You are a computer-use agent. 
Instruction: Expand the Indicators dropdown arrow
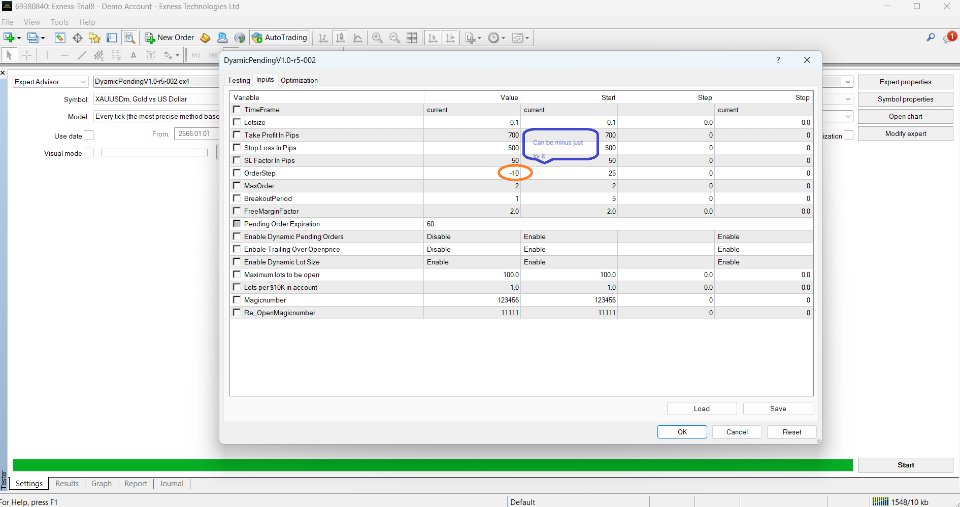(479, 38)
